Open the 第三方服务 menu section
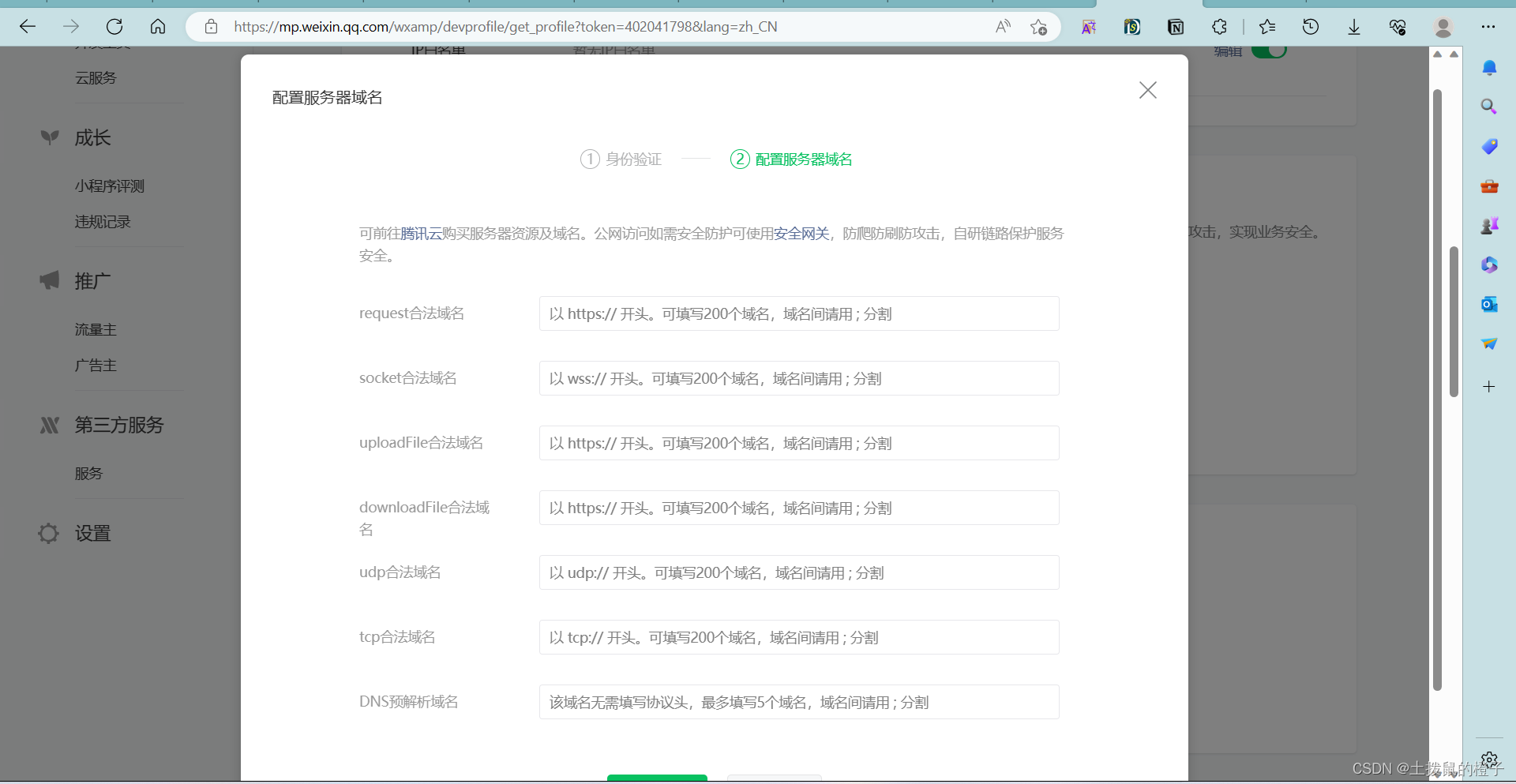 [x=119, y=426]
